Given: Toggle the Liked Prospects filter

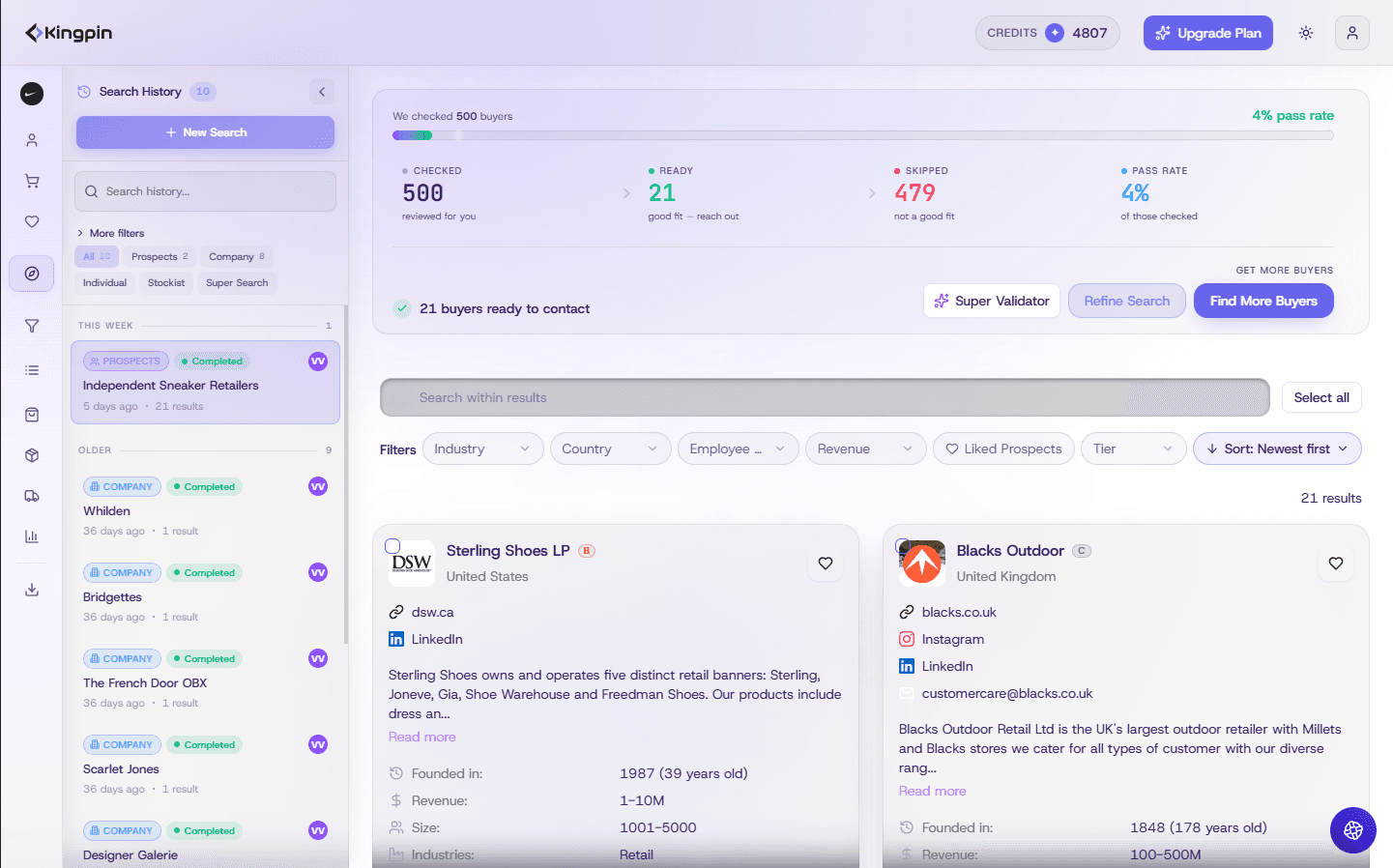Looking at the screenshot, I should [x=1003, y=448].
